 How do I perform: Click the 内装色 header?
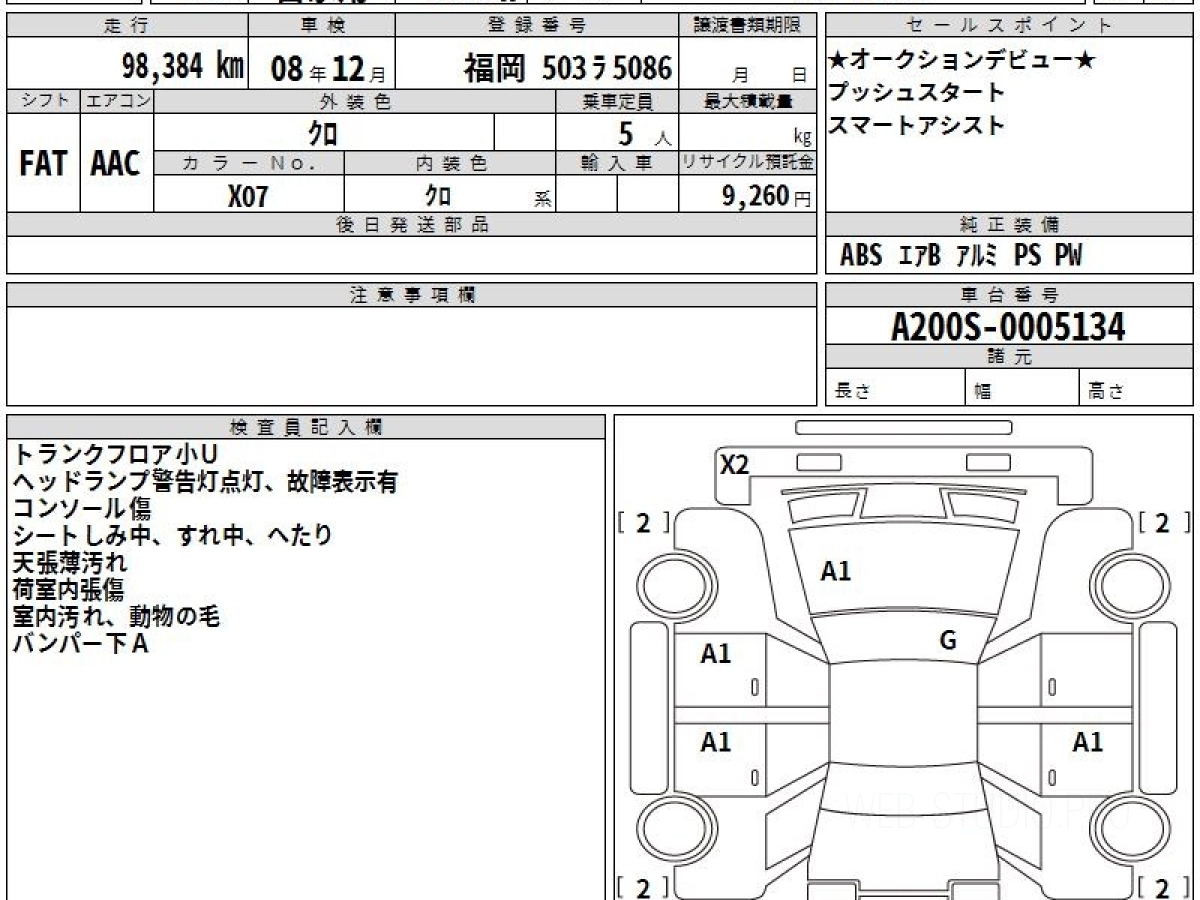(x=450, y=164)
